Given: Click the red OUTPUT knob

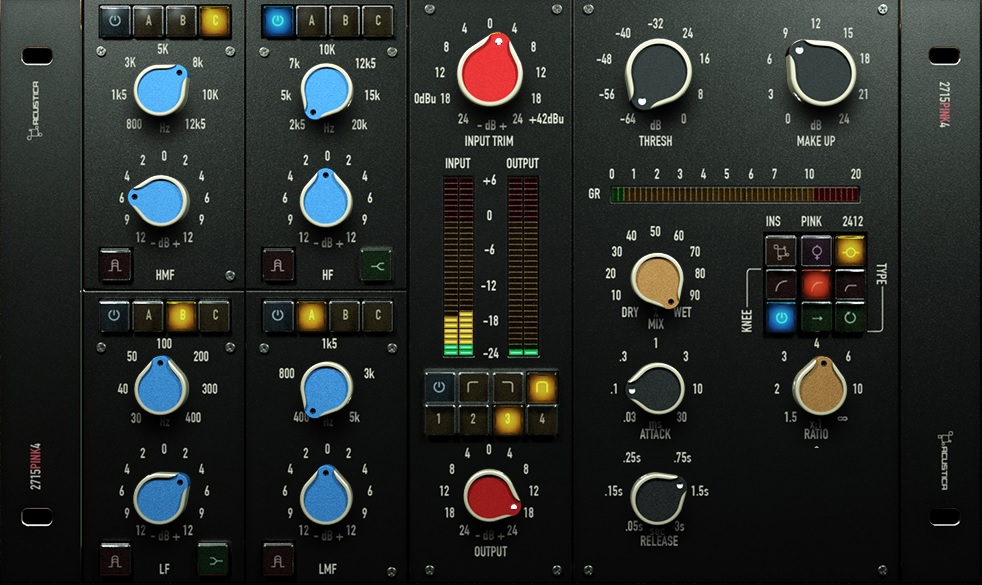Looking at the screenshot, I should (492, 496).
